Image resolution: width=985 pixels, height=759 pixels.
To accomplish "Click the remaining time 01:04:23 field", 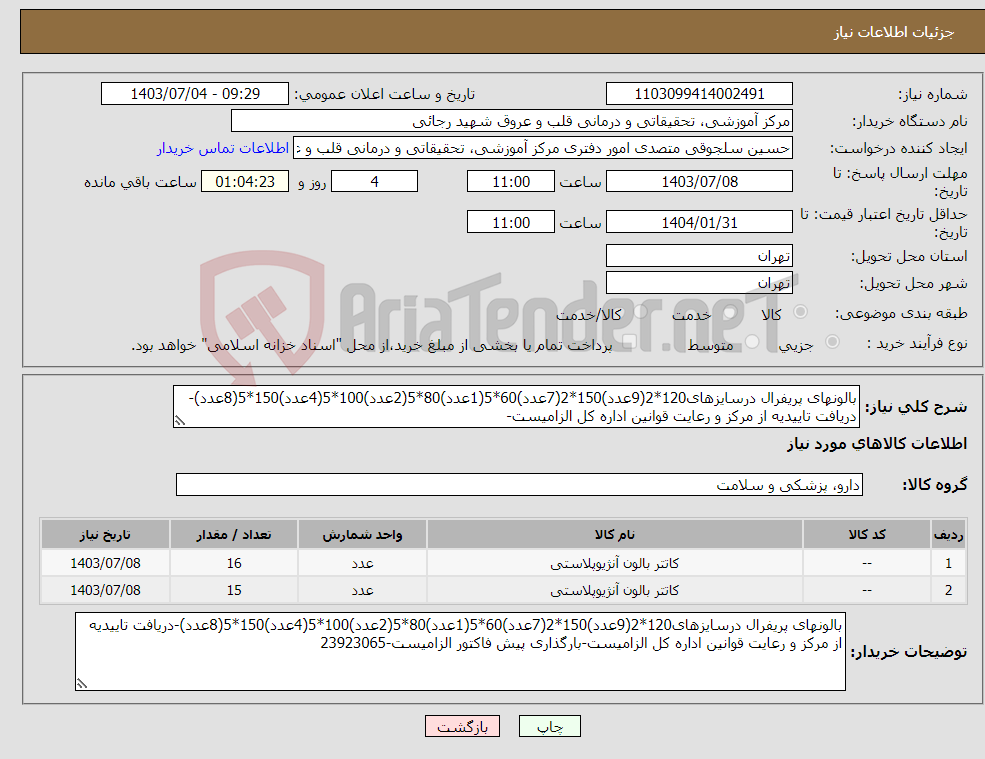I will click(x=245, y=182).
